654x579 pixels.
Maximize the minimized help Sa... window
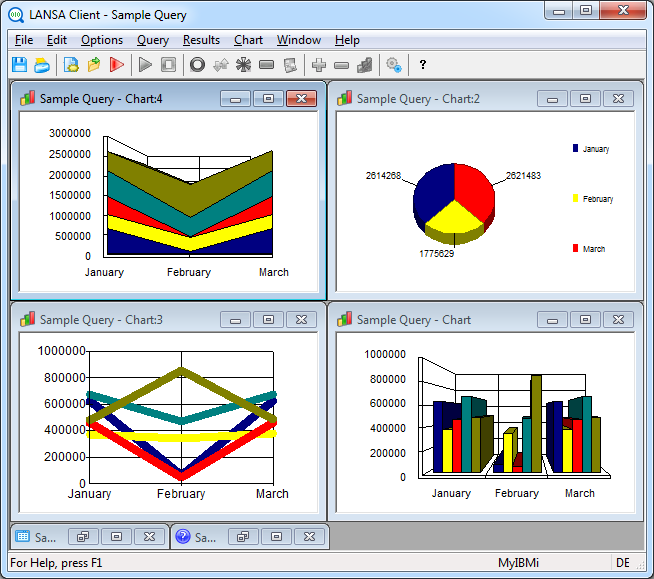tap(276, 536)
